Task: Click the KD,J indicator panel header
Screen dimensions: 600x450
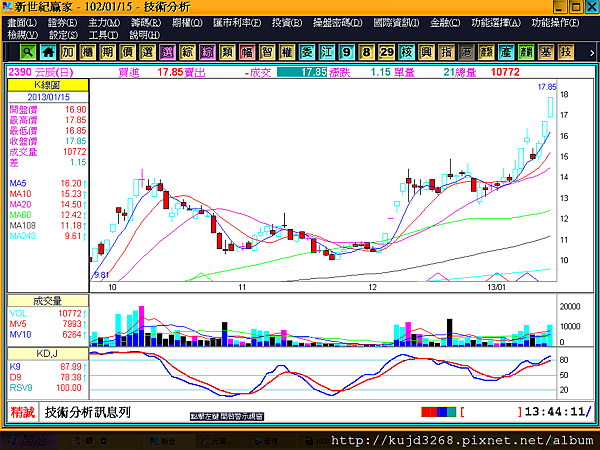Action: coord(48,354)
